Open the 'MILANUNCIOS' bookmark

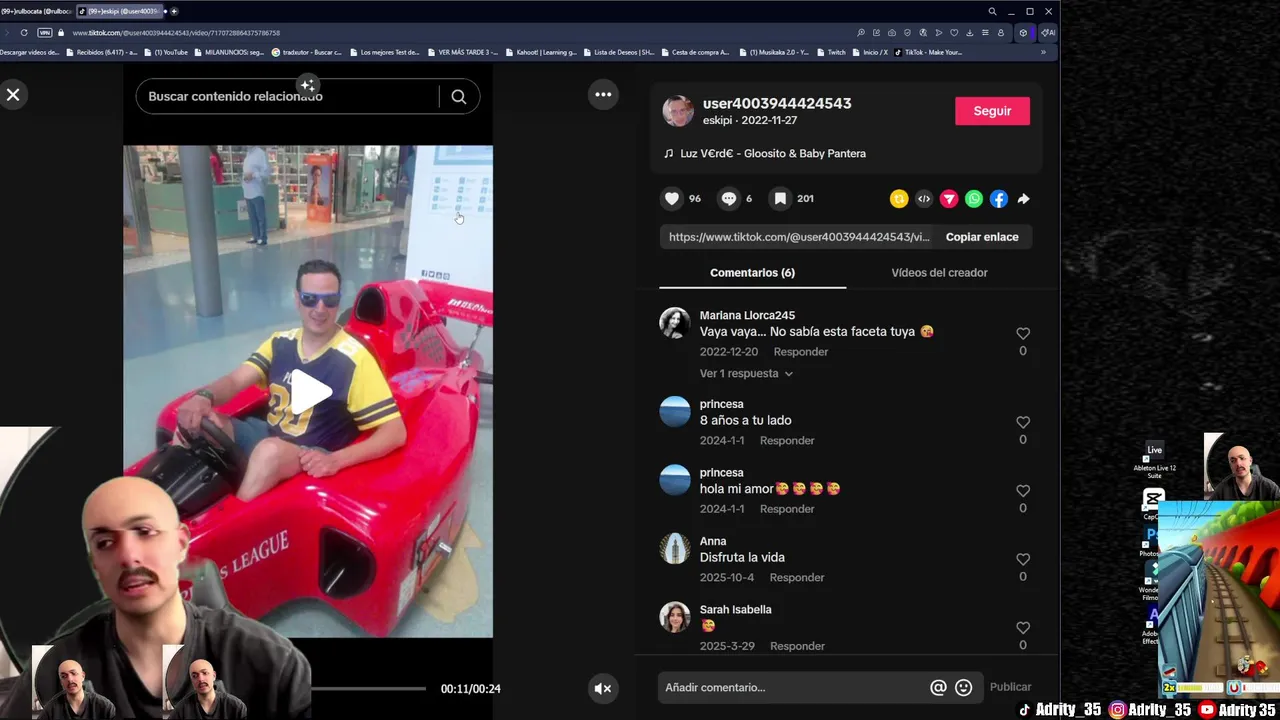coord(230,52)
